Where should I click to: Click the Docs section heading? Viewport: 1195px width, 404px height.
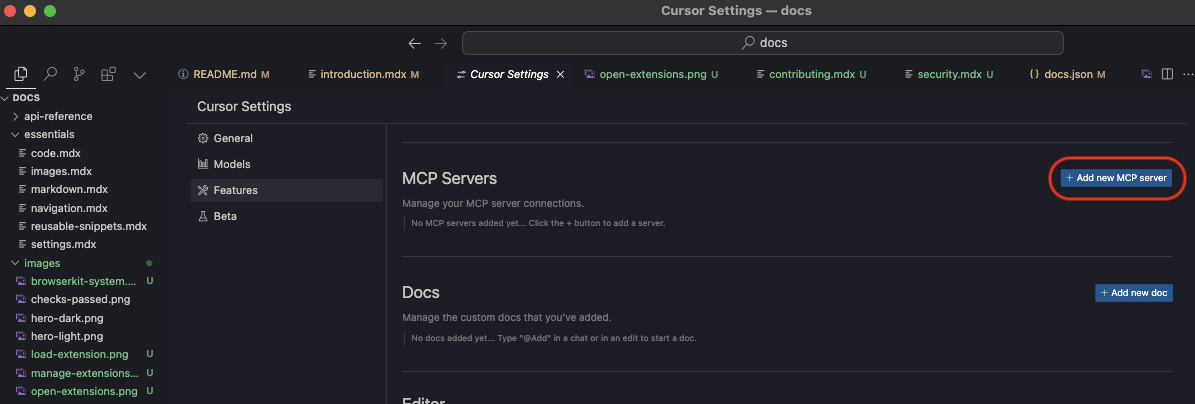pyautogui.click(x=421, y=293)
